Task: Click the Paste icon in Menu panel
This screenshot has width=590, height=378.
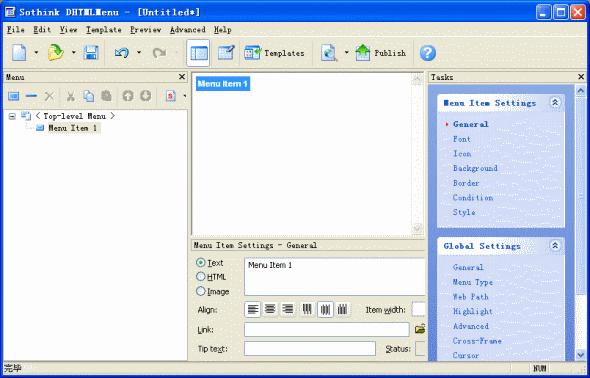Action: [x=106, y=96]
